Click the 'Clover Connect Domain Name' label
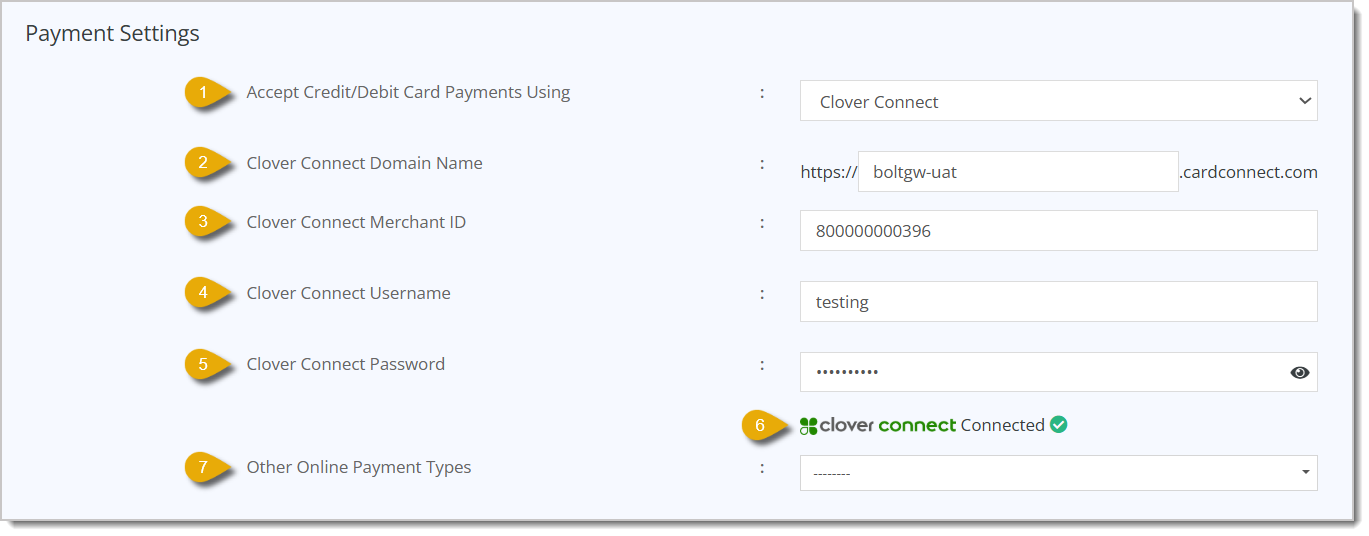The width and height of the screenshot is (1369, 536). pos(364,163)
